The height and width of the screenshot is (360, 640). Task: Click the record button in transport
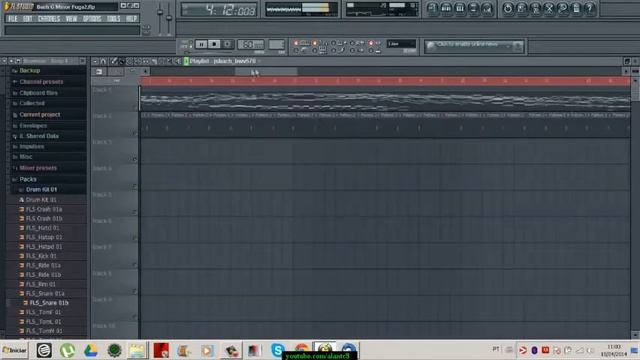coord(227,44)
